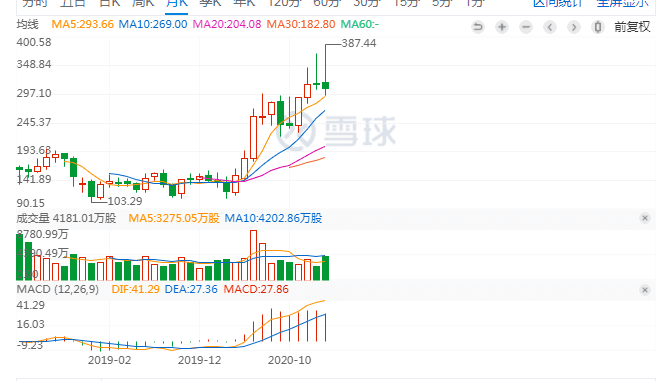Image resolution: width=667 pixels, height=381 pixels.
Task: Click the DEA:27.36 value
Action: click(x=191, y=290)
